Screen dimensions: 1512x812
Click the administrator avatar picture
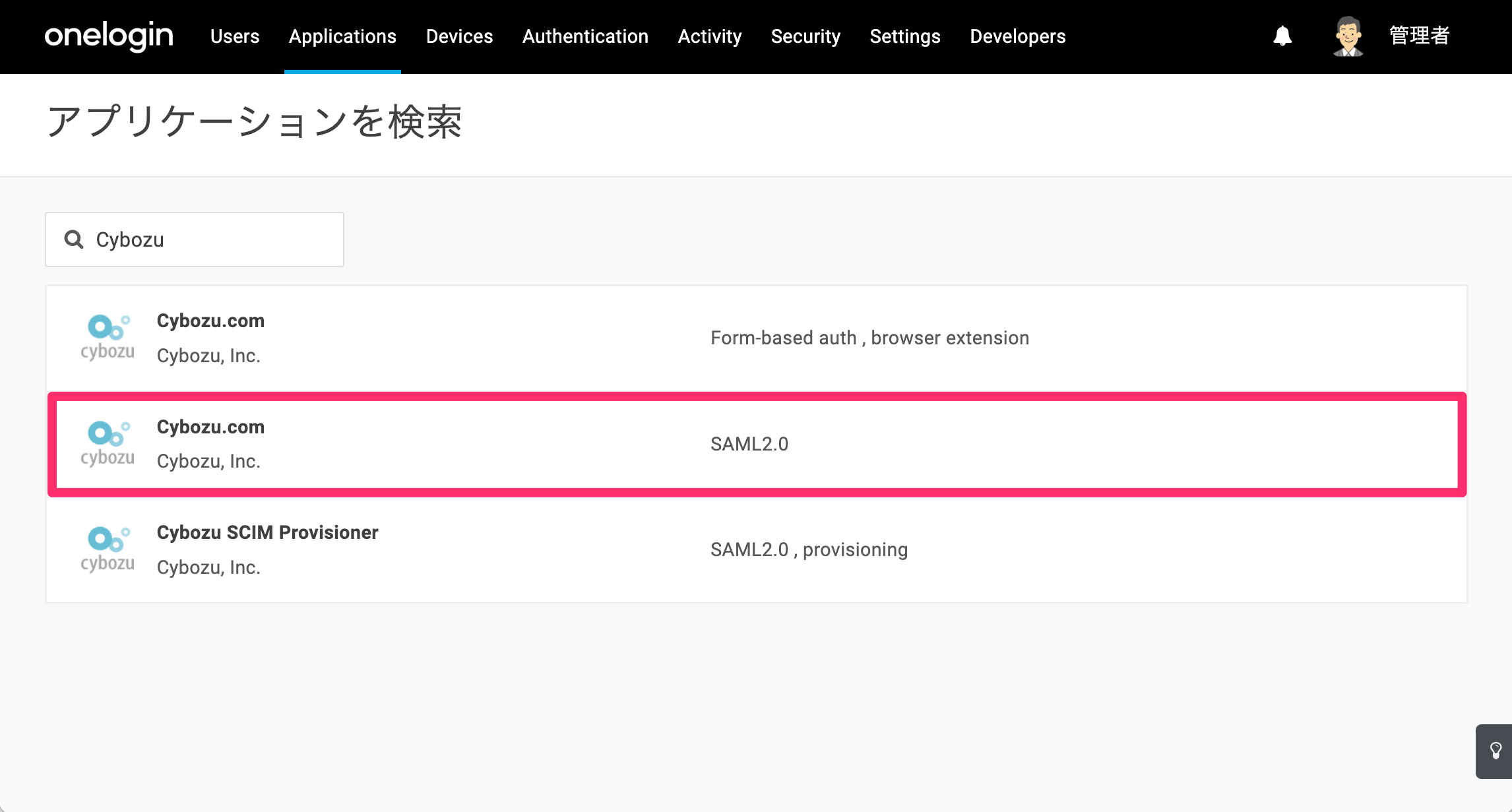1348,36
